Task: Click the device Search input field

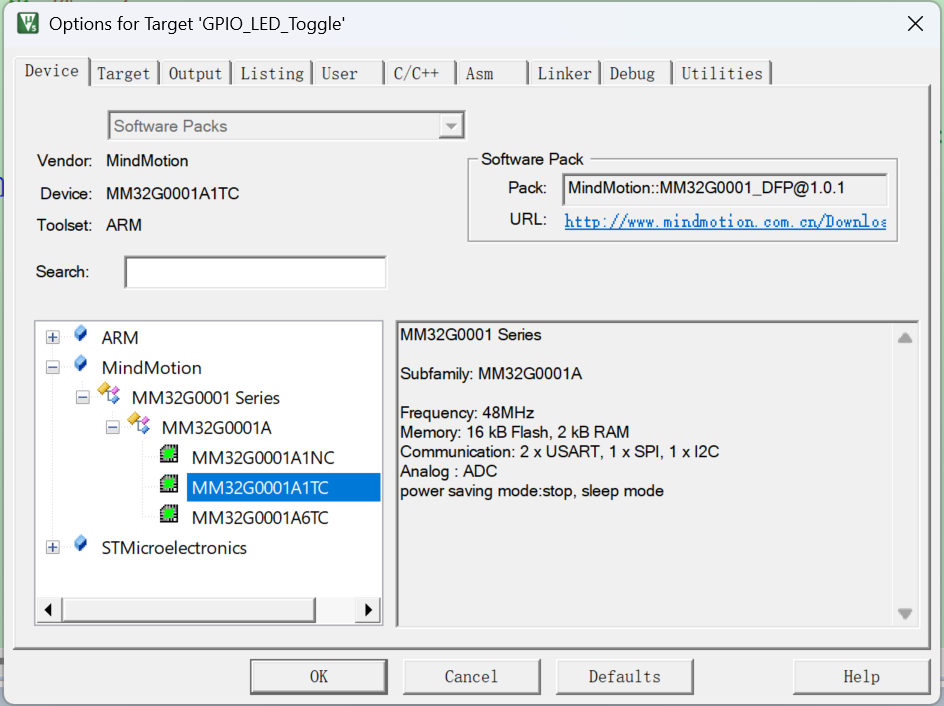Action: coord(255,272)
